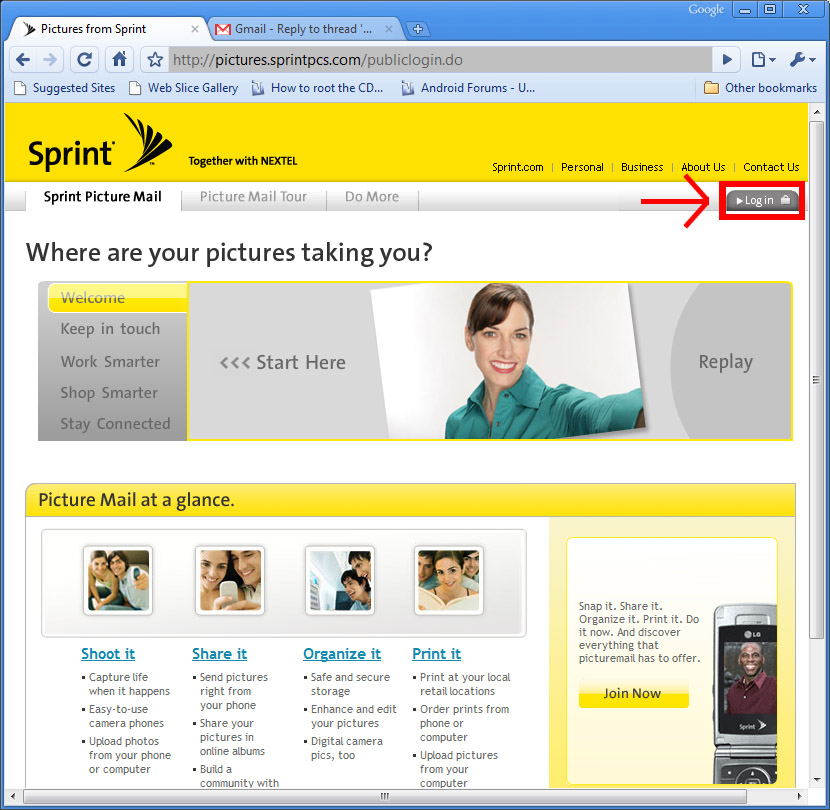Image resolution: width=830 pixels, height=810 pixels.
Task: Click the Join Now button
Action: [x=634, y=694]
